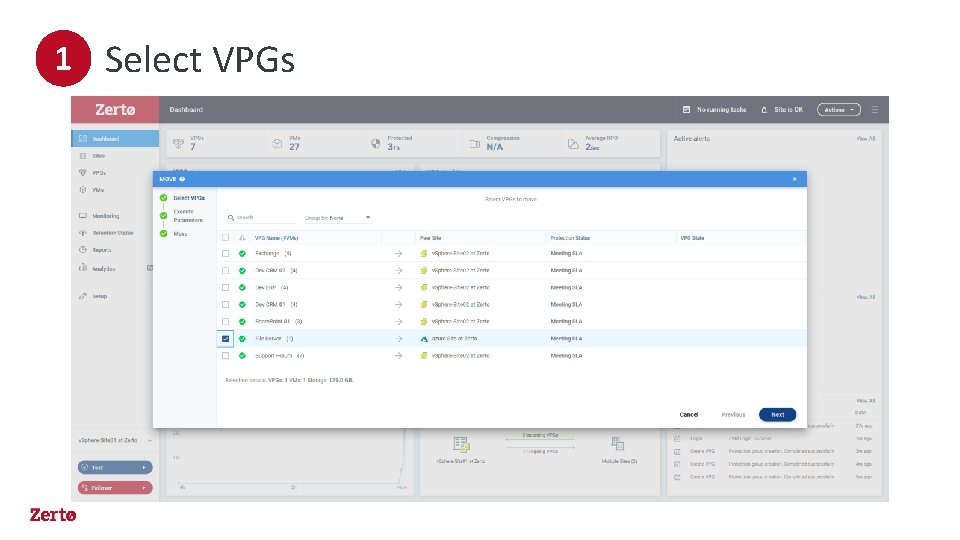Screen dimensions: 960x540
Task: Go to the Move wizard step
Action: coord(180,234)
